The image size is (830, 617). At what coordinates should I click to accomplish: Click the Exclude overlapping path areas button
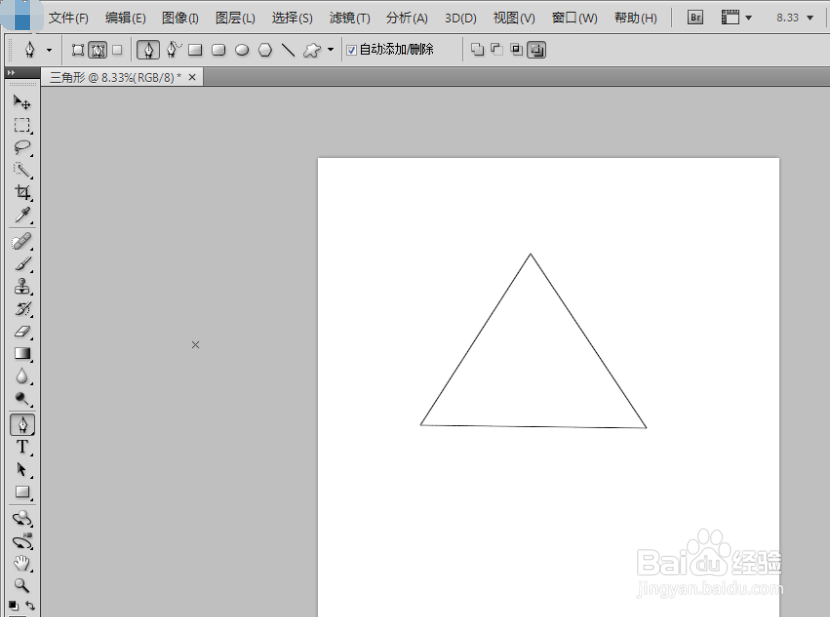coord(537,50)
